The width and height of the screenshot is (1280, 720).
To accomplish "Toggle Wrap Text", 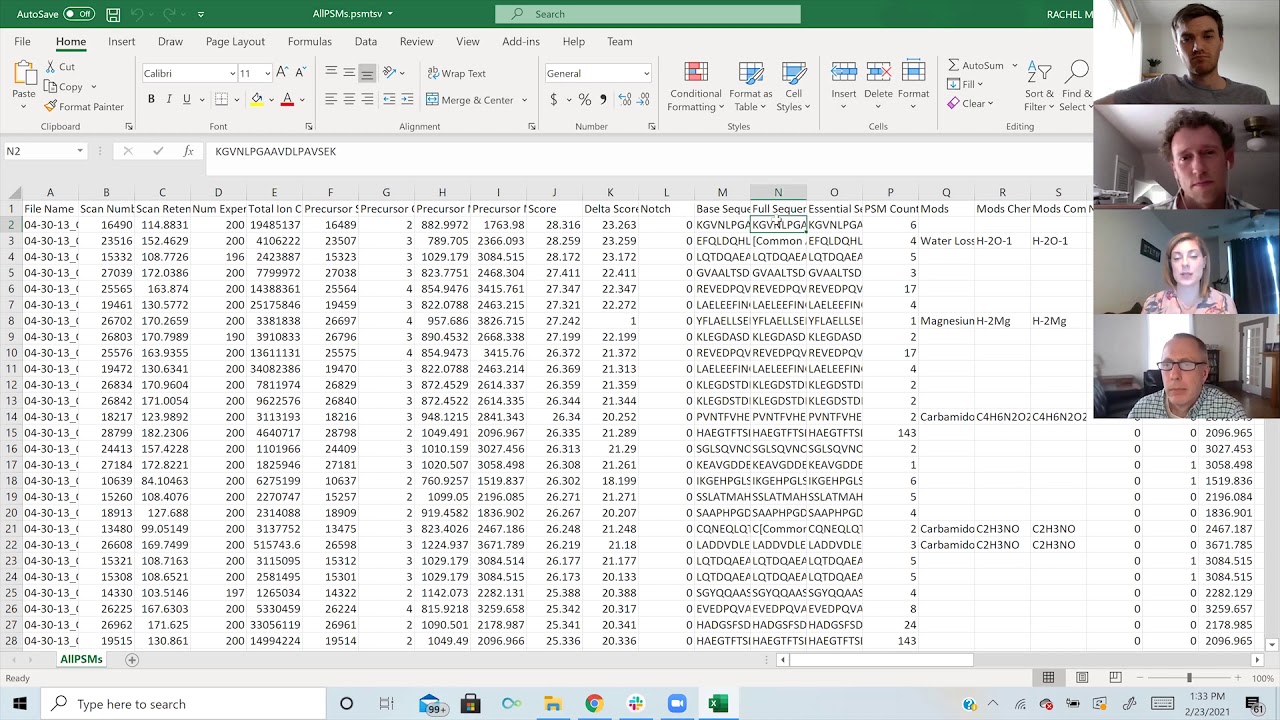I will [x=456, y=73].
